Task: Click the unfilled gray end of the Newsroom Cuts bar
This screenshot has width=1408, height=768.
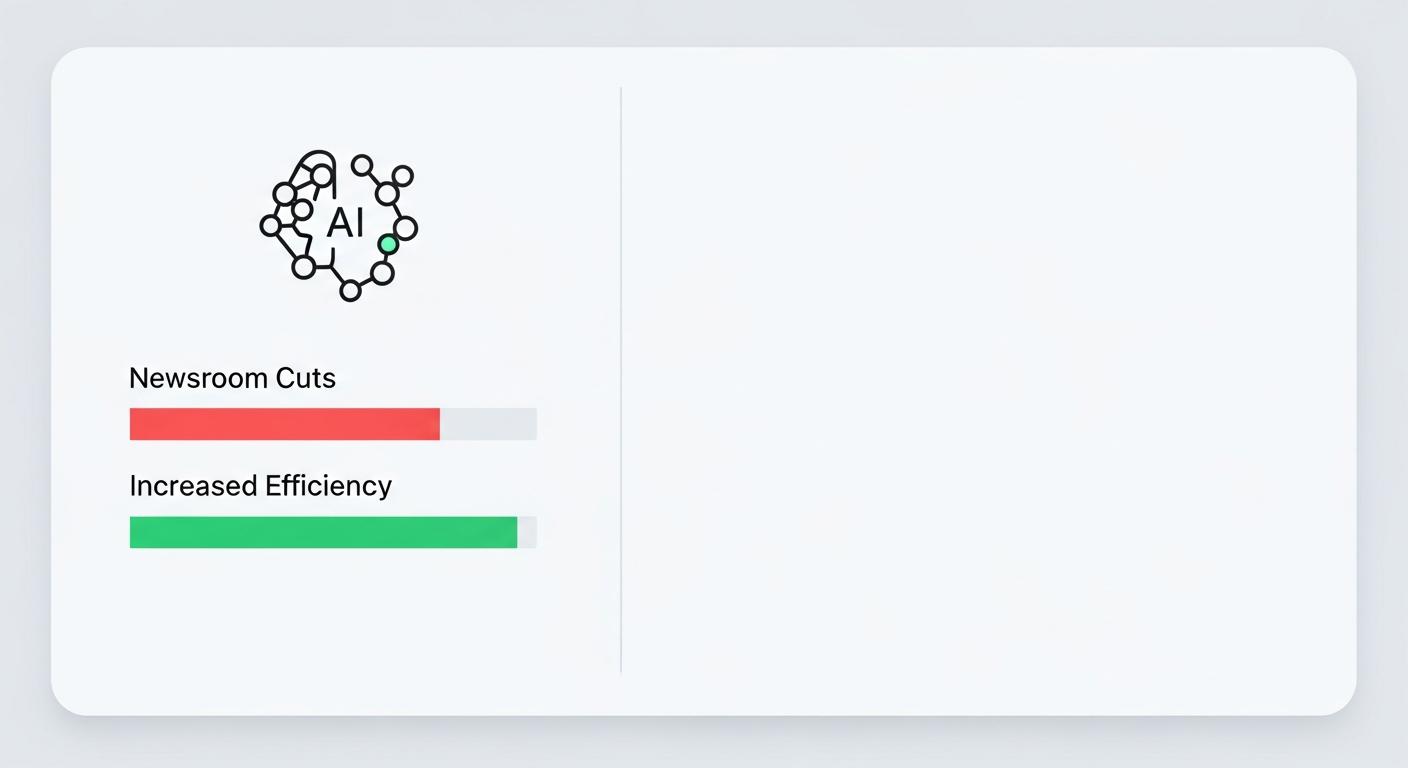Action: pos(488,424)
